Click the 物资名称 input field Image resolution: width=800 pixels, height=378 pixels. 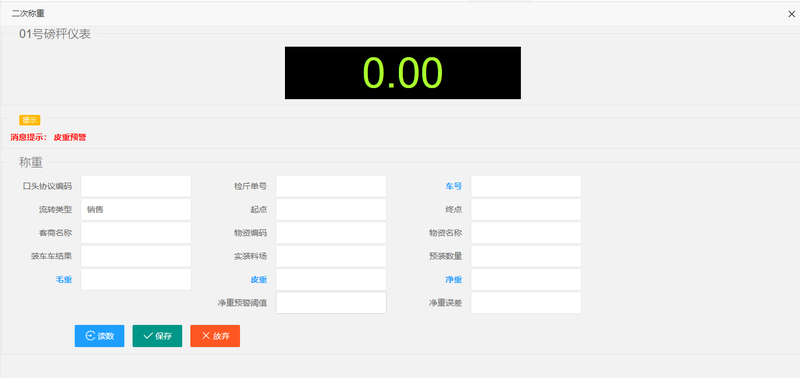(526, 233)
